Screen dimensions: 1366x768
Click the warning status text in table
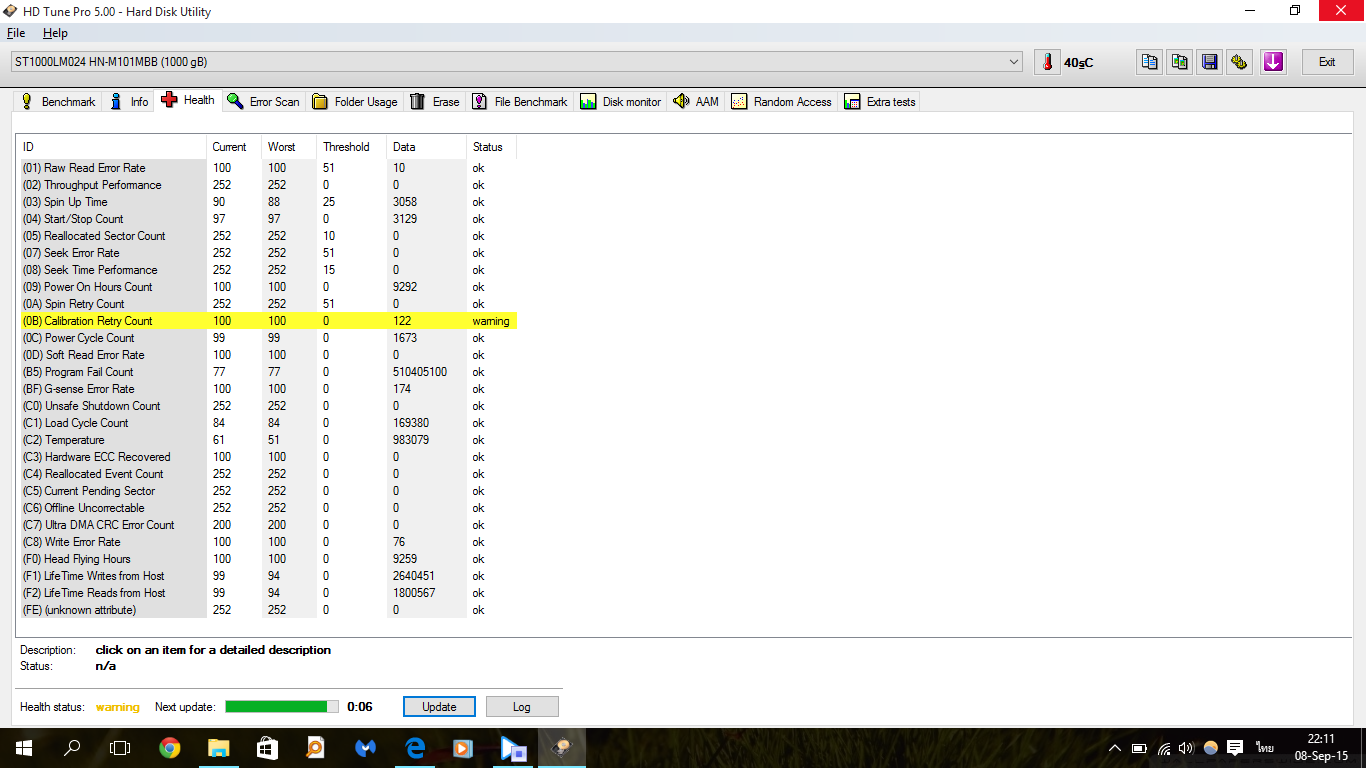pyautogui.click(x=491, y=321)
